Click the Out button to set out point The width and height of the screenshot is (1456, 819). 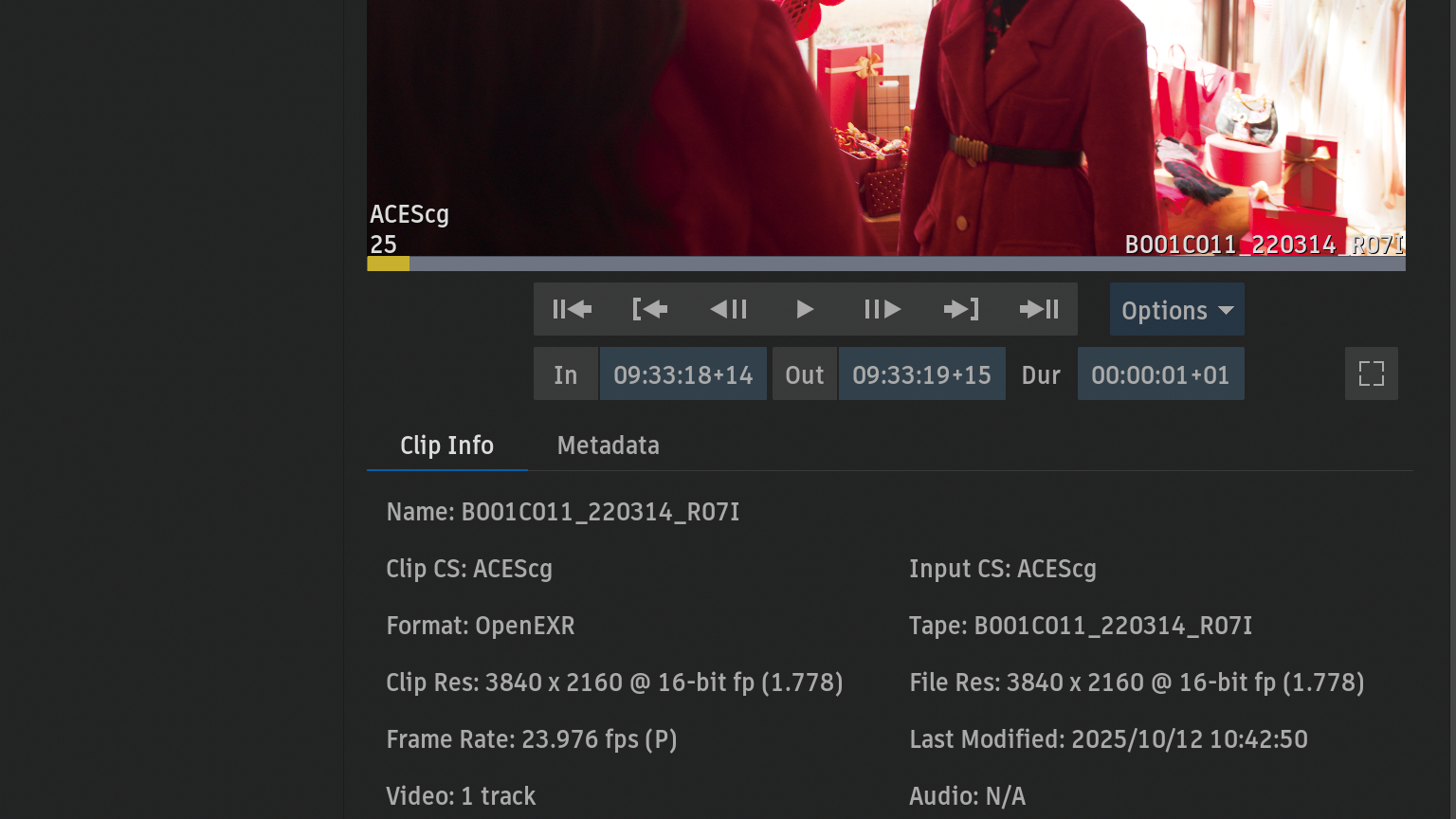(x=804, y=374)
